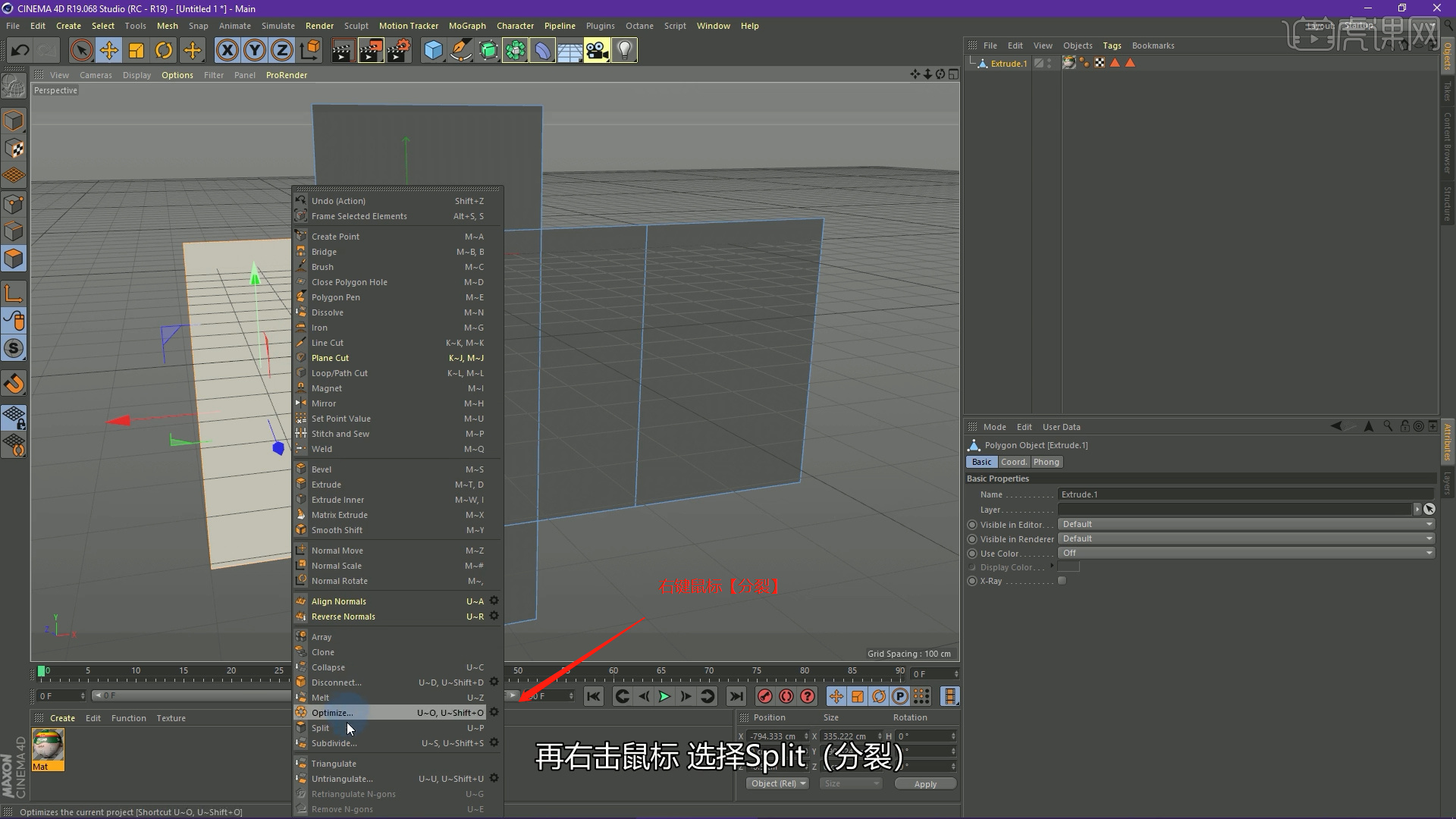Open the Object (Rel) coordinate dropdown
This screenshot has width=1456, height=819.
[777, 783]
